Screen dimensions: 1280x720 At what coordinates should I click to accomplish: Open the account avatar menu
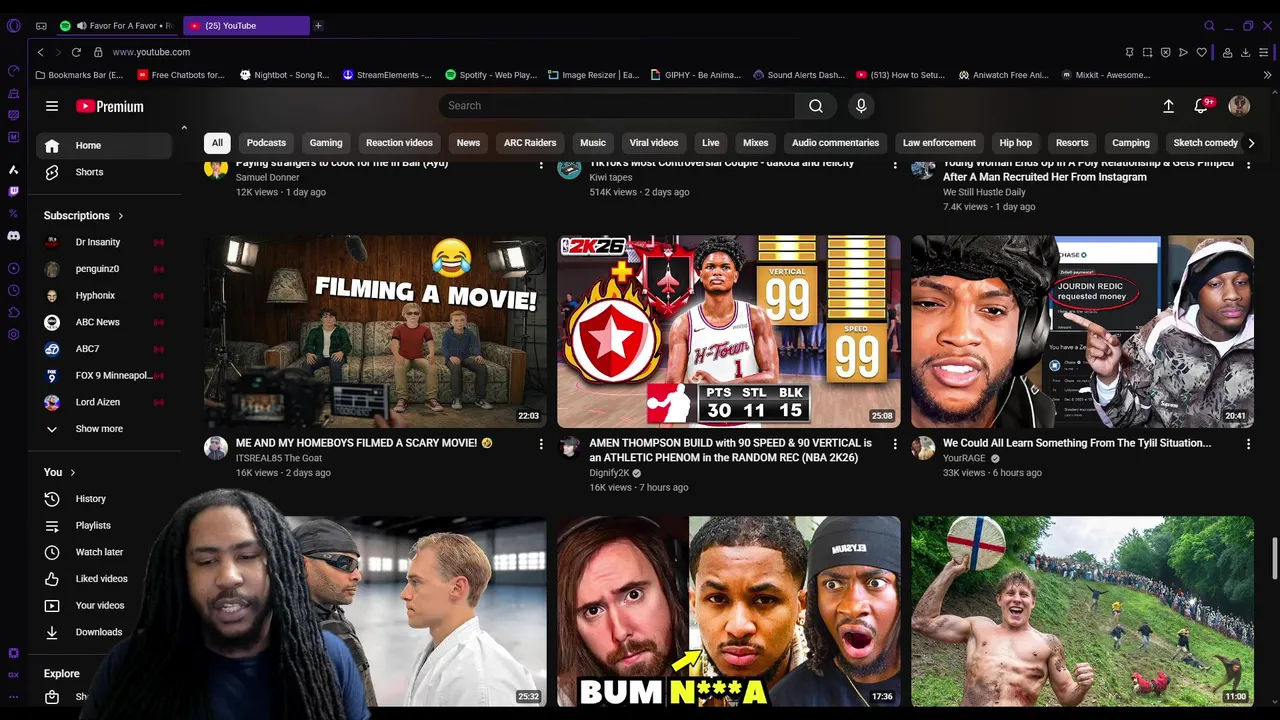pyautogui.click(x=1239, y=106)
